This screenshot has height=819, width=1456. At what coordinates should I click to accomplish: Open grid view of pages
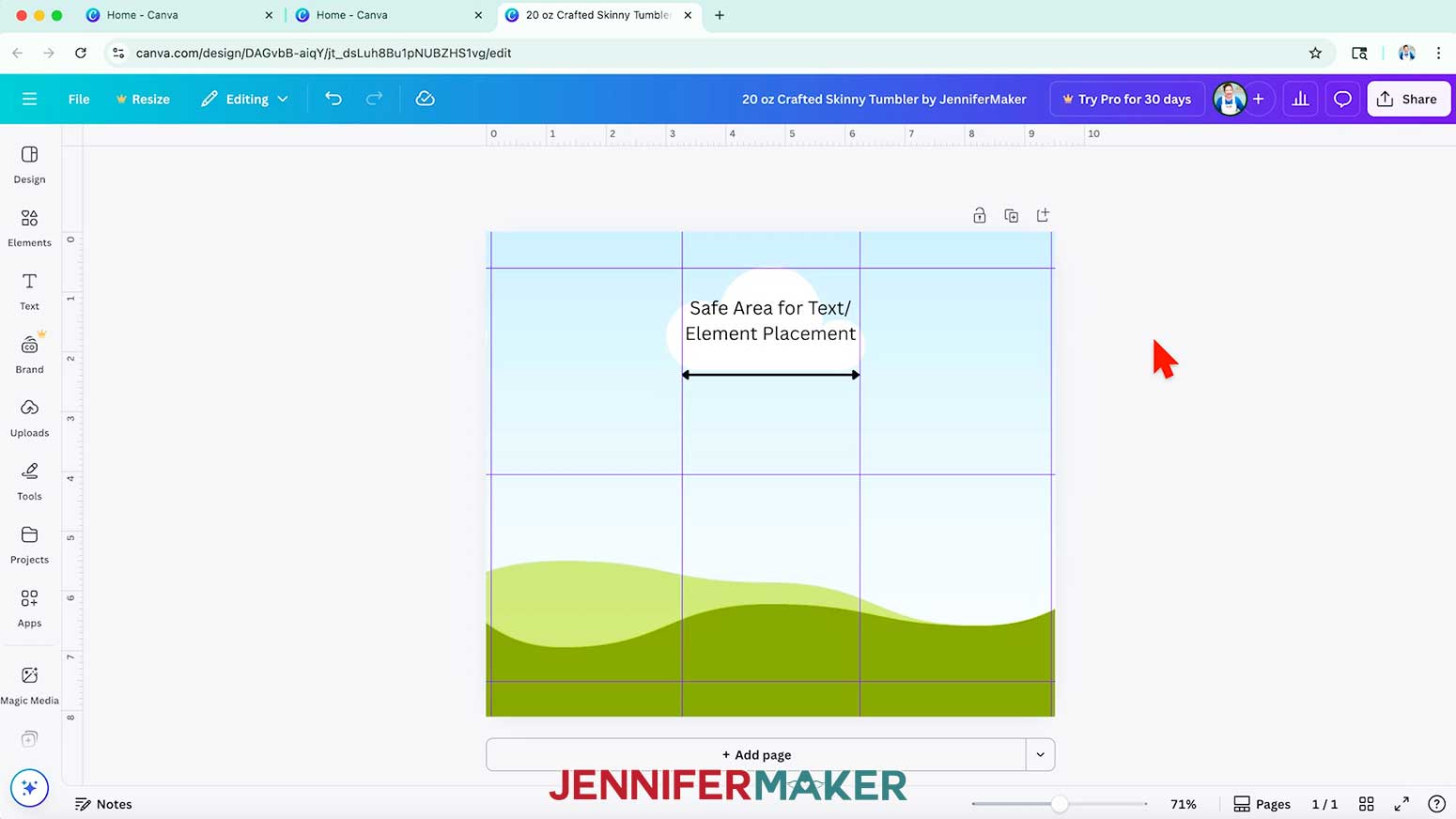(1367, 804)
